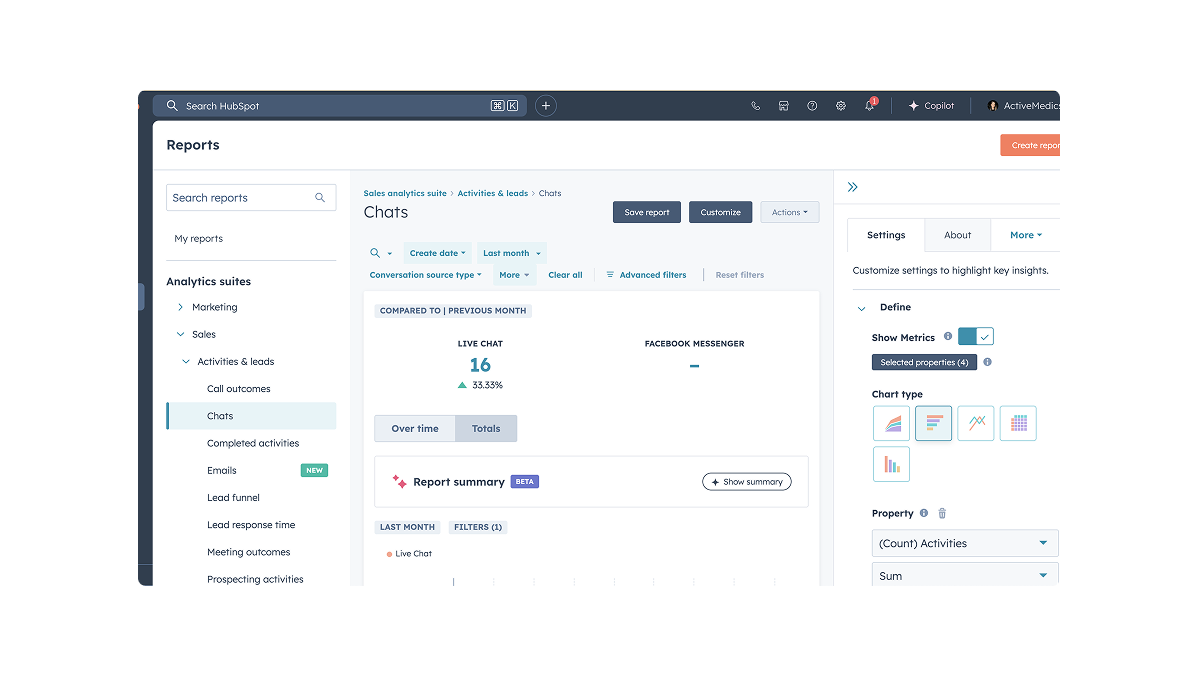The width and height of the screenshot is (1200, 676).
Task: Click the Show summary button
Action: [746, 482]
